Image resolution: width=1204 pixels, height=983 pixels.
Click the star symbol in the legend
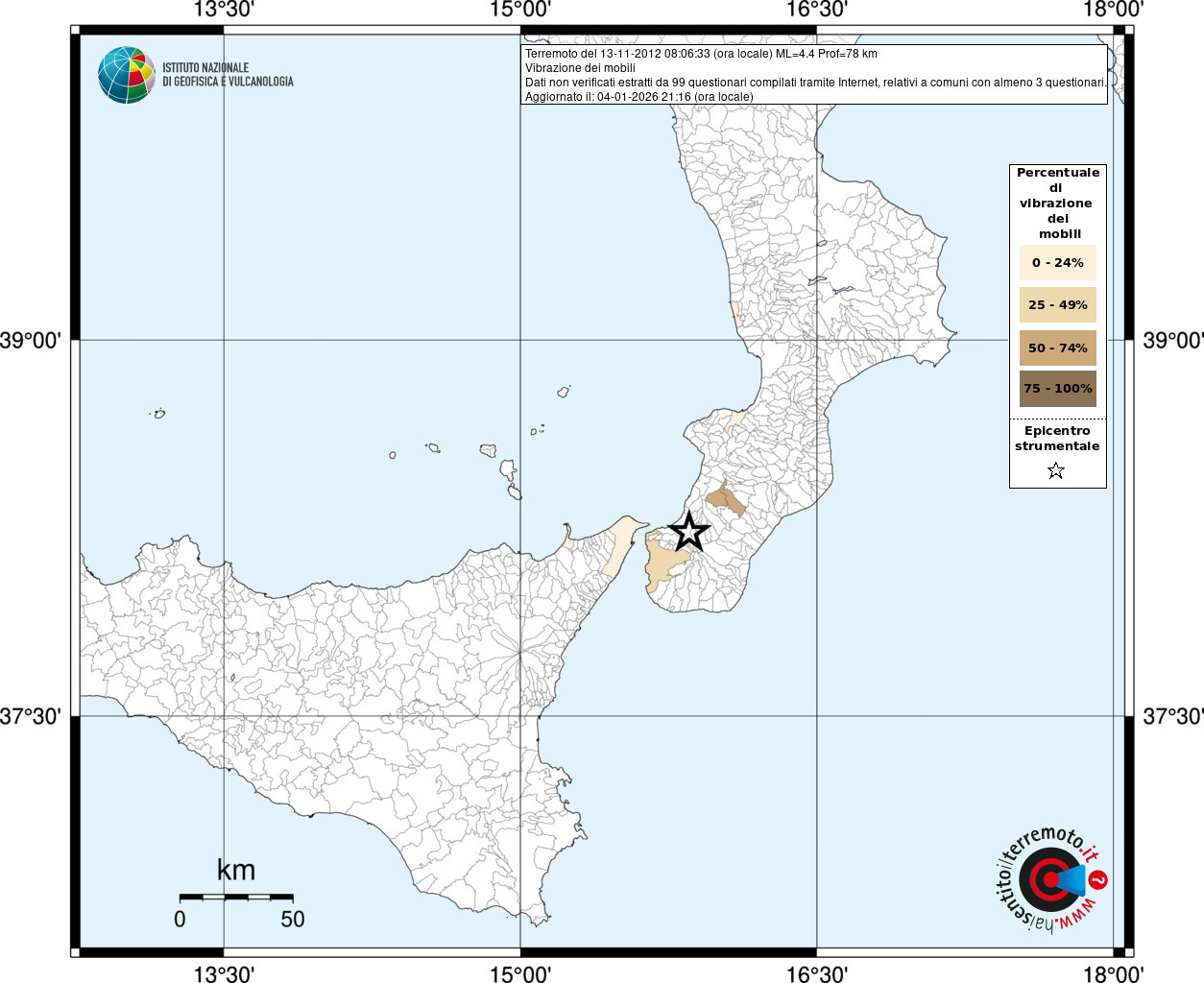pos(1056,470)
